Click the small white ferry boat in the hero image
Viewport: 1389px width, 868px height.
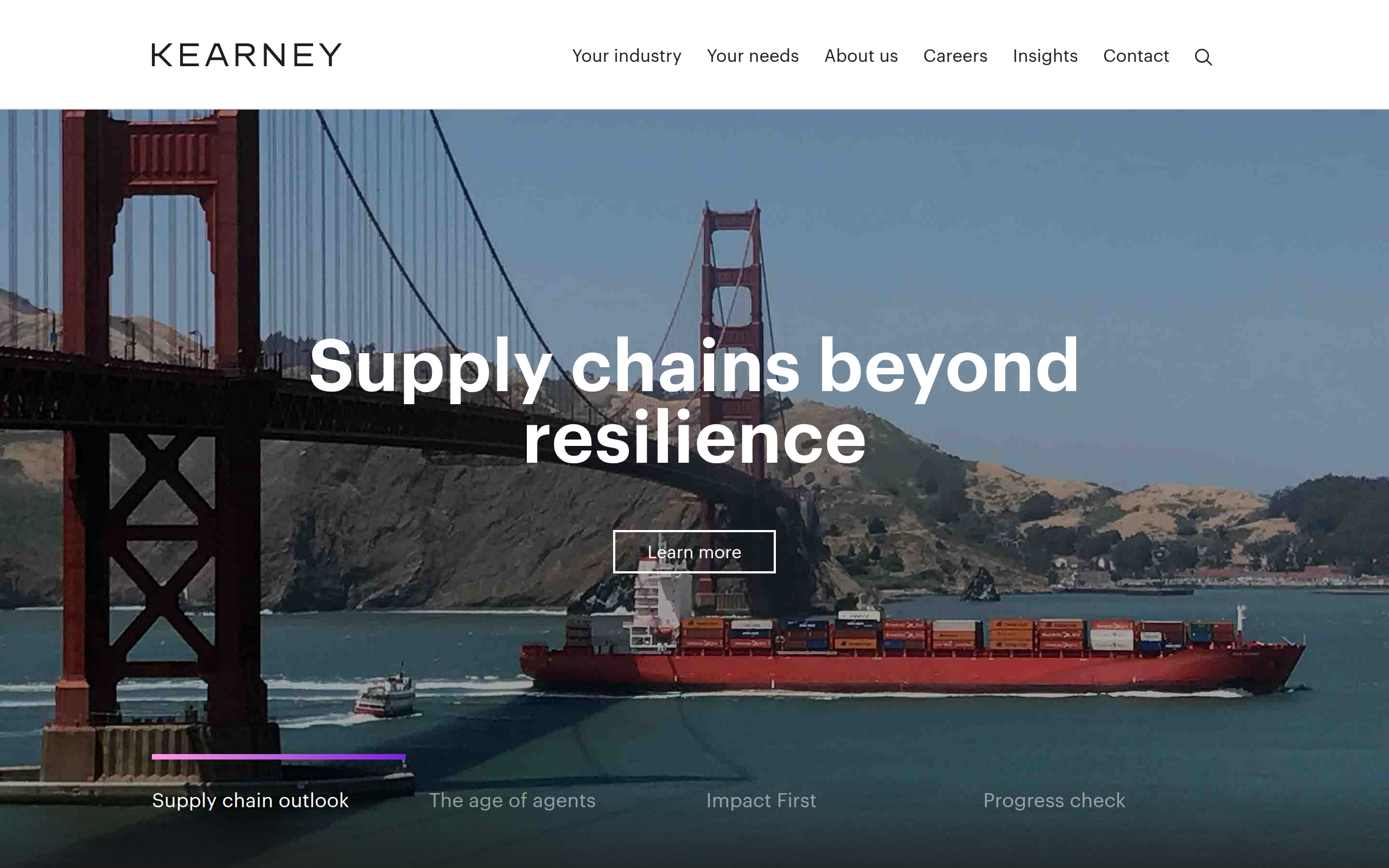tap(386, 694)
